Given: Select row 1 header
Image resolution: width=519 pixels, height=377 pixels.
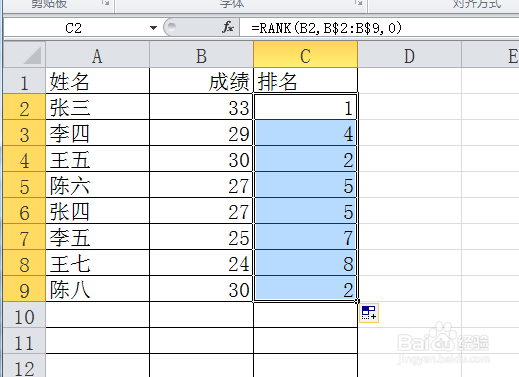Looking at the screenshot, I should click(x=24, y=81).
